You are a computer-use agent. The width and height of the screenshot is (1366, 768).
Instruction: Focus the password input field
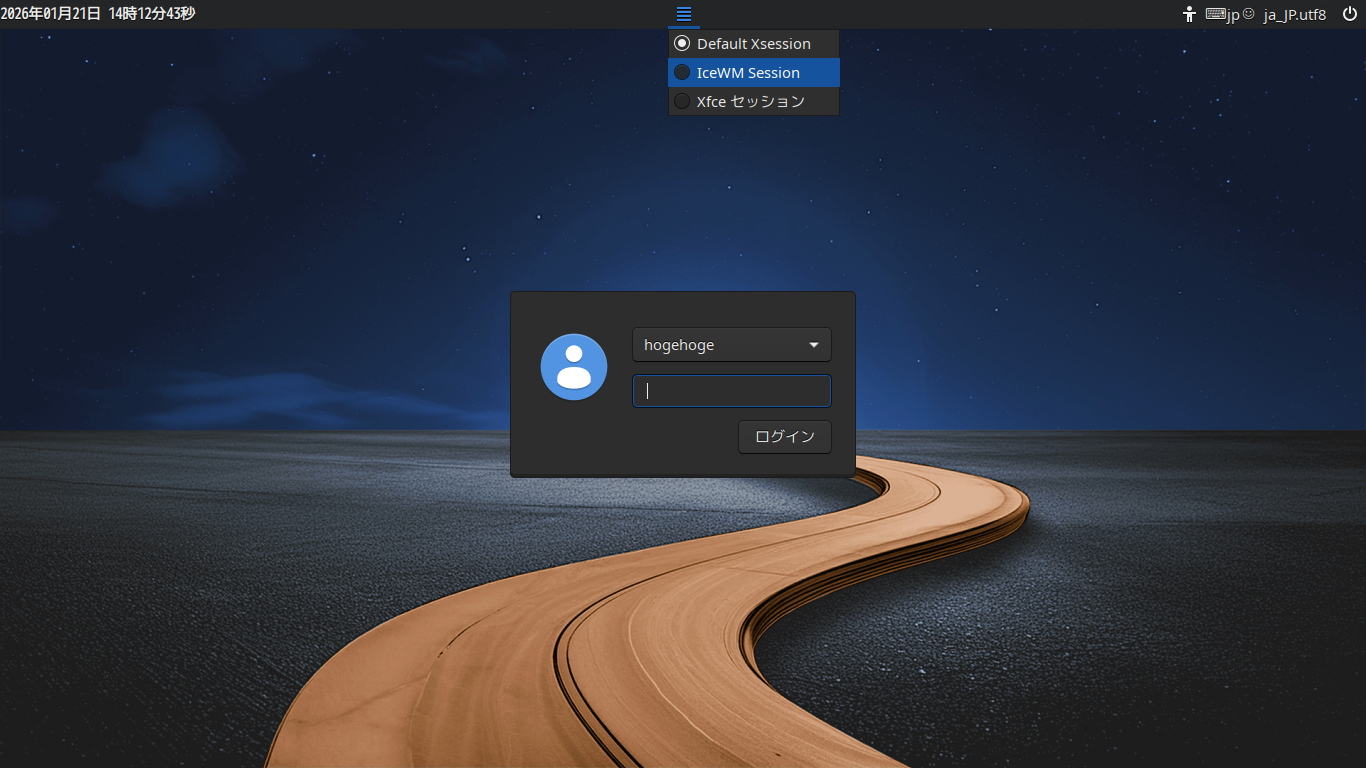pos(732,391)
